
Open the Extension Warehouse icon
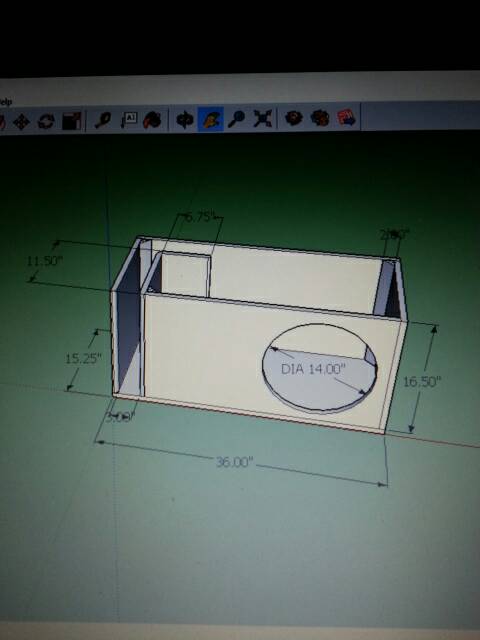320,118
